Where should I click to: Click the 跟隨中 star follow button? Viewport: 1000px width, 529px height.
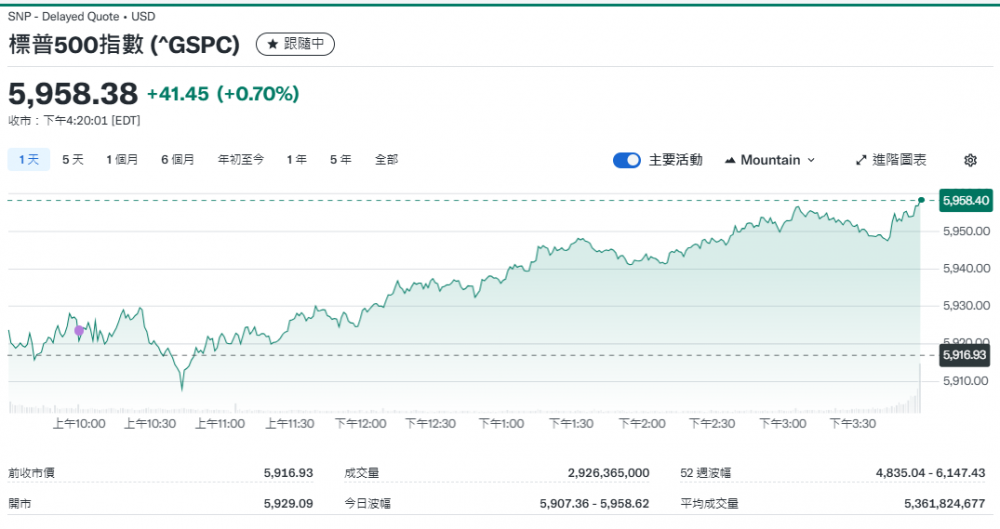(296, 44)
